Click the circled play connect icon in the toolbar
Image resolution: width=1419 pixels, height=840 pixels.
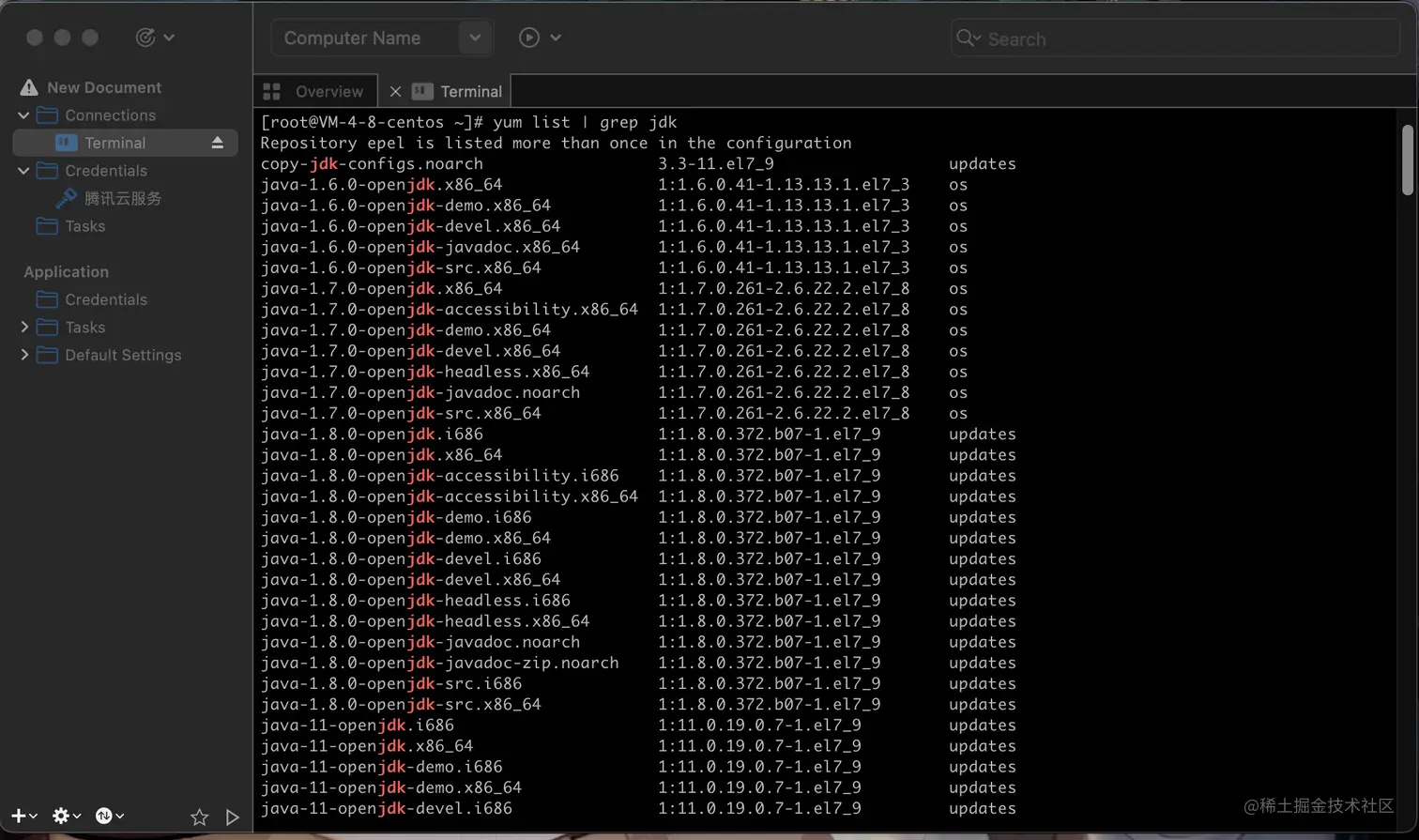[x=529, y=38]
